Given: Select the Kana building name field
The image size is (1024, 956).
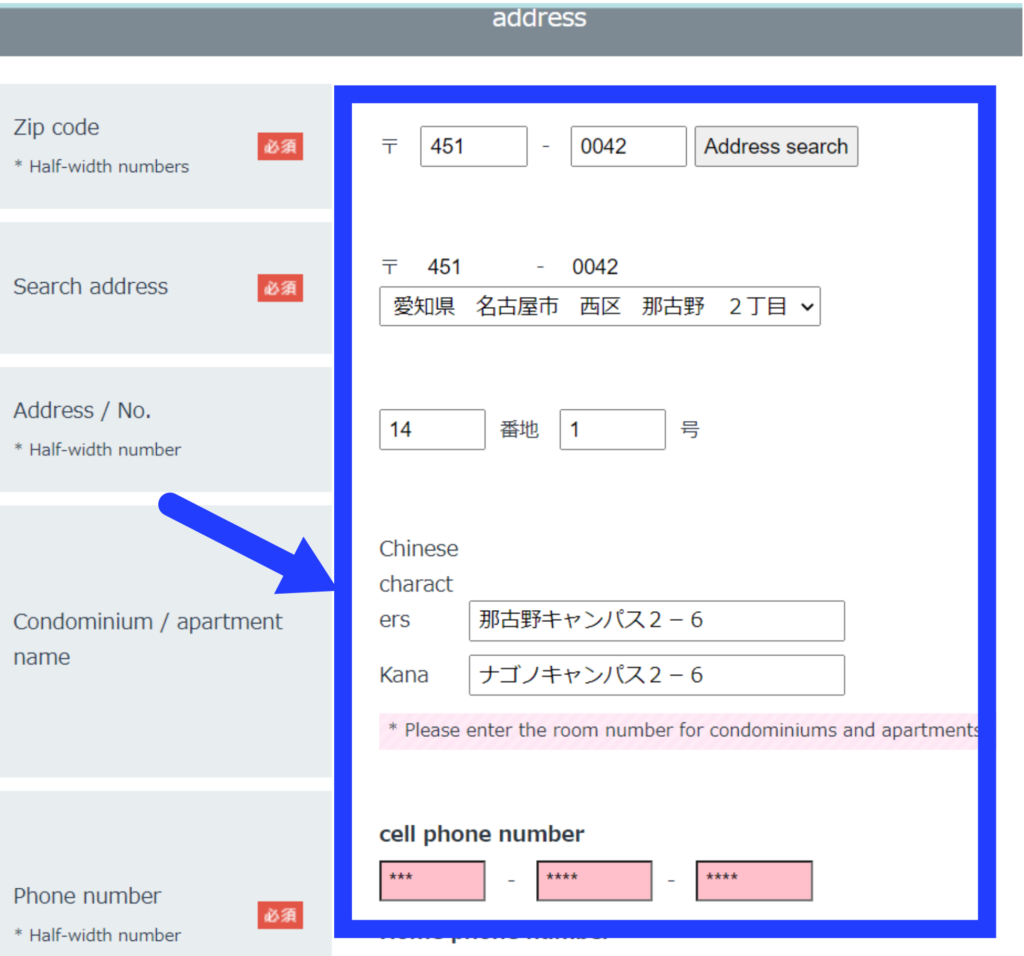Looking at the screenshot, I should [x=656, y=675].
